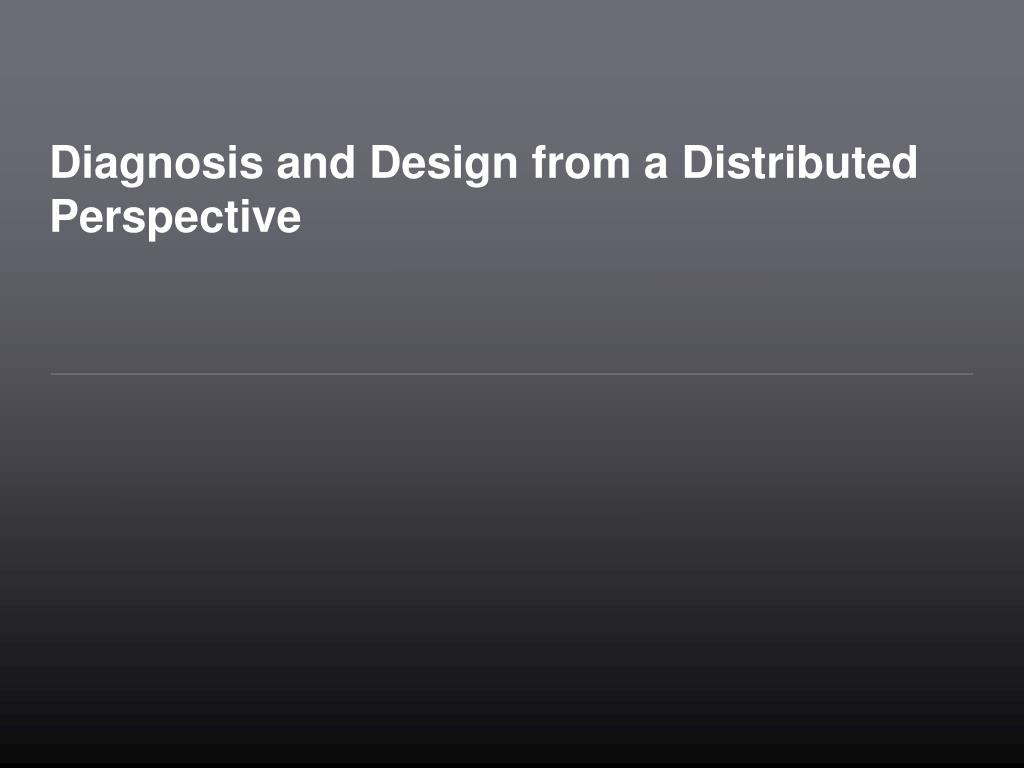
Task: Click the capital "D" of "Distributed"
Action: coord(698,163)
